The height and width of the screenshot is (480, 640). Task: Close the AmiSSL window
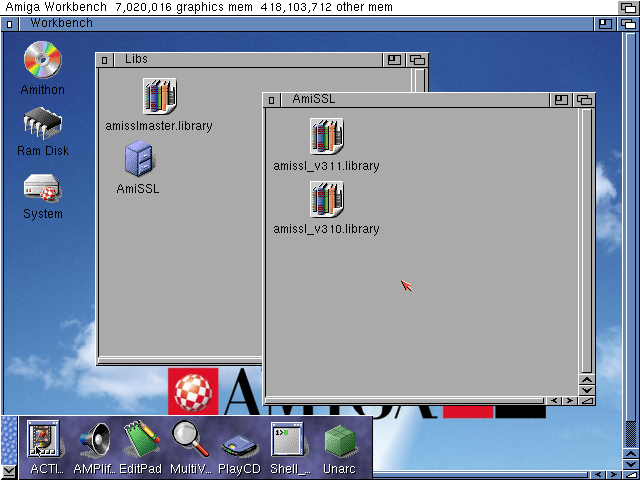272,100
